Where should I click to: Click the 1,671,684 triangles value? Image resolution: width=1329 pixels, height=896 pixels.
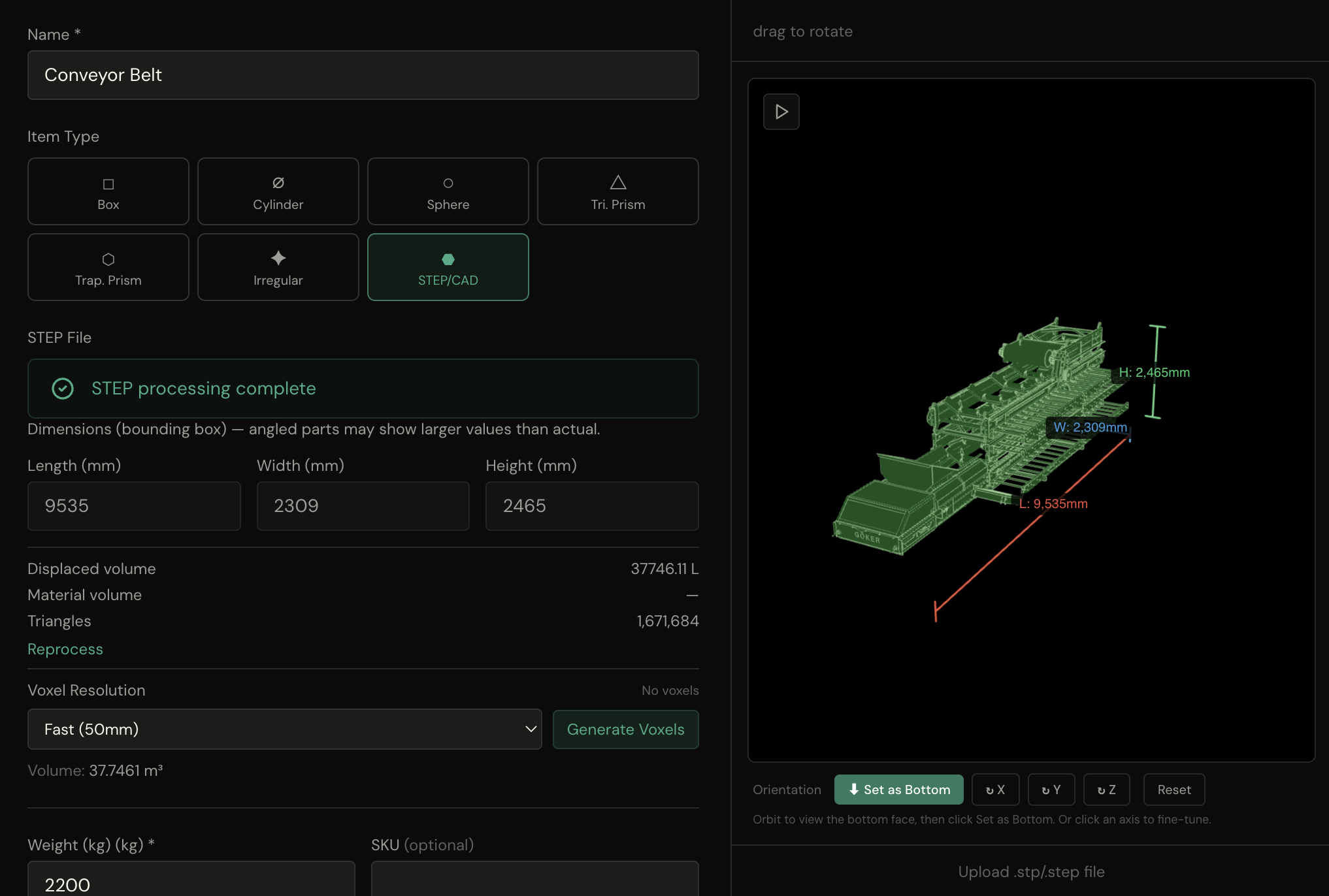668,621
